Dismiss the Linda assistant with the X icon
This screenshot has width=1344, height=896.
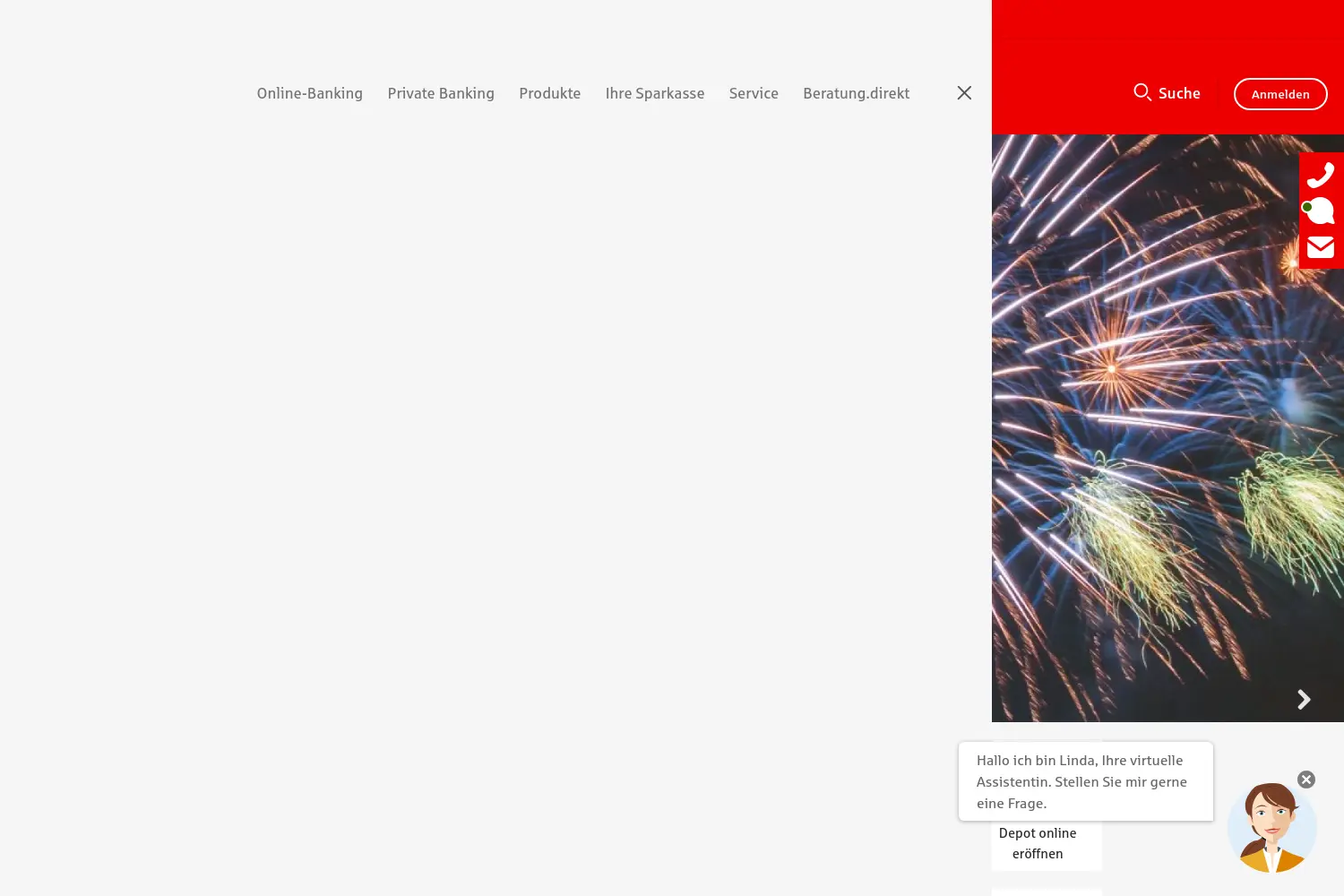pos(1306,780)
